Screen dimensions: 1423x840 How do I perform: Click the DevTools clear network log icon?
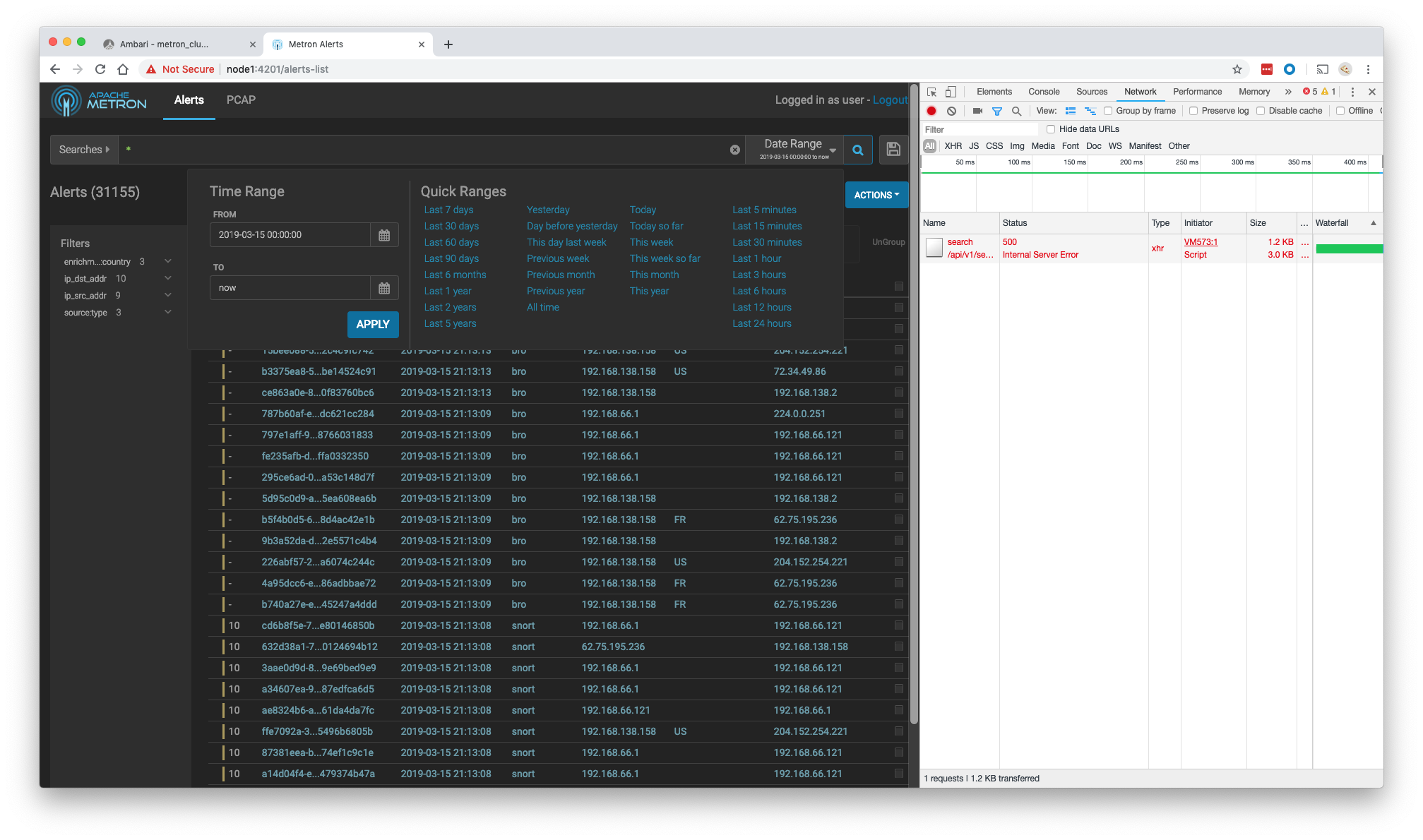(x=951, y=111)
